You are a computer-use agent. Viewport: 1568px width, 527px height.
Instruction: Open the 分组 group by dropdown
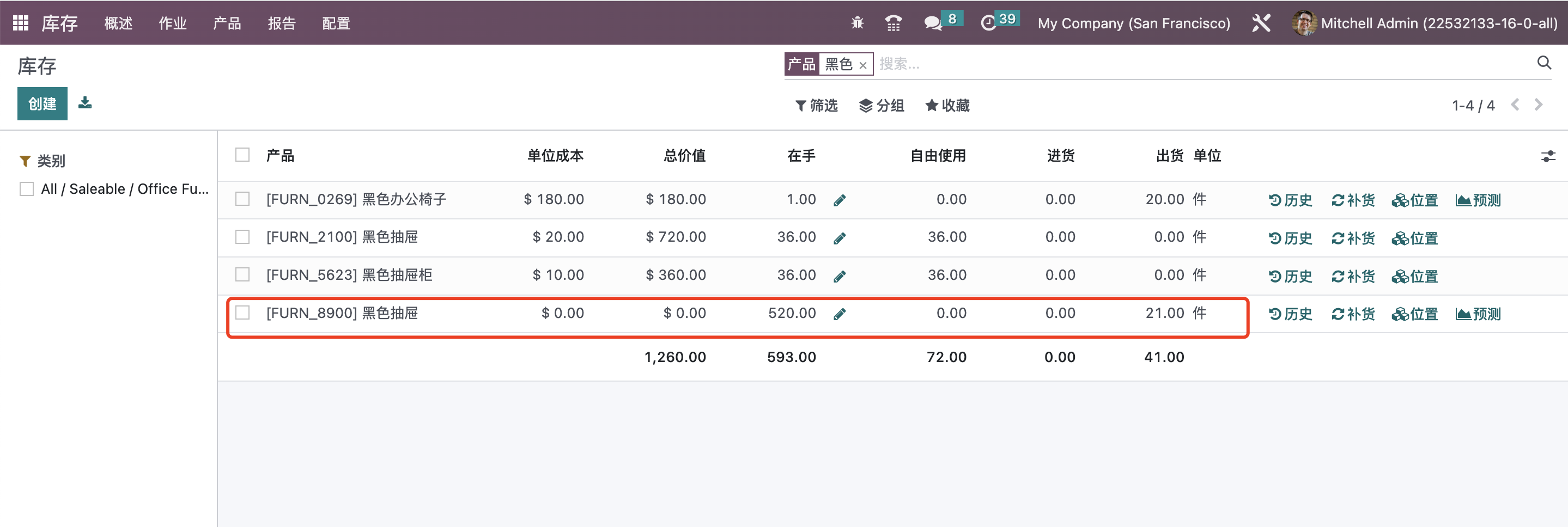point(882,106)
